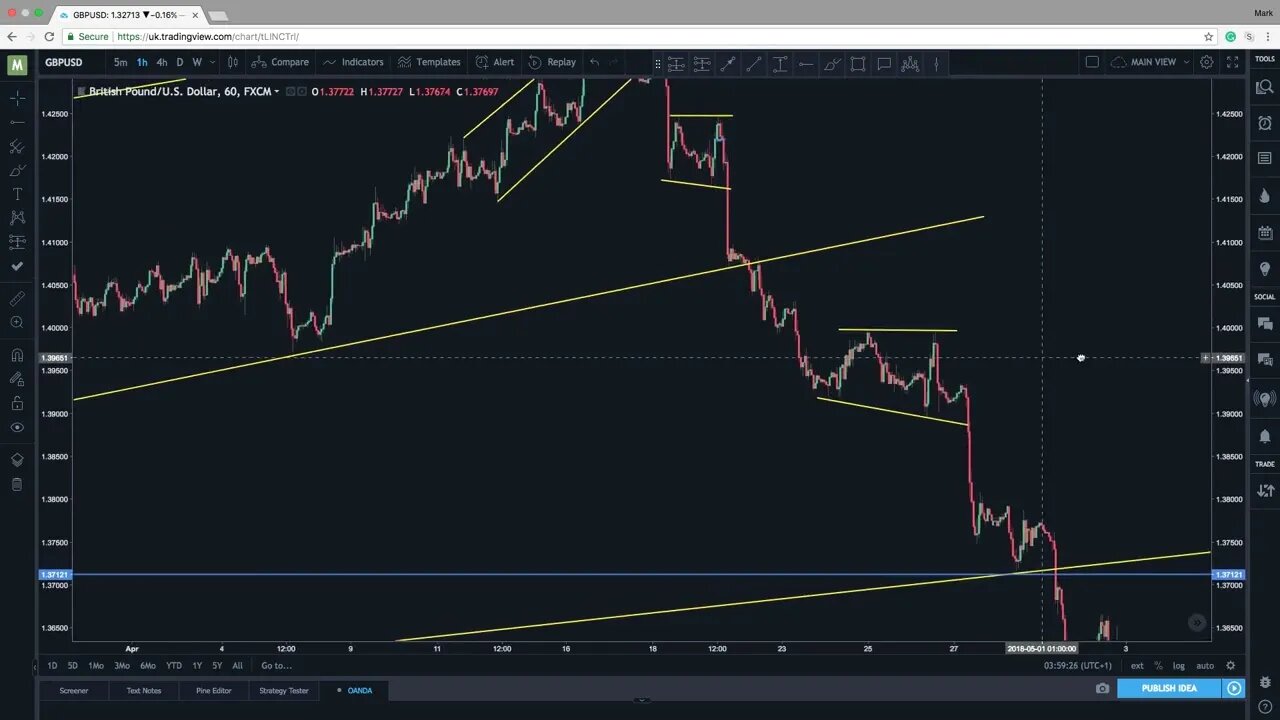Select the trend line drawing tool
The image size is (1280, 720).
click(17, 122)
